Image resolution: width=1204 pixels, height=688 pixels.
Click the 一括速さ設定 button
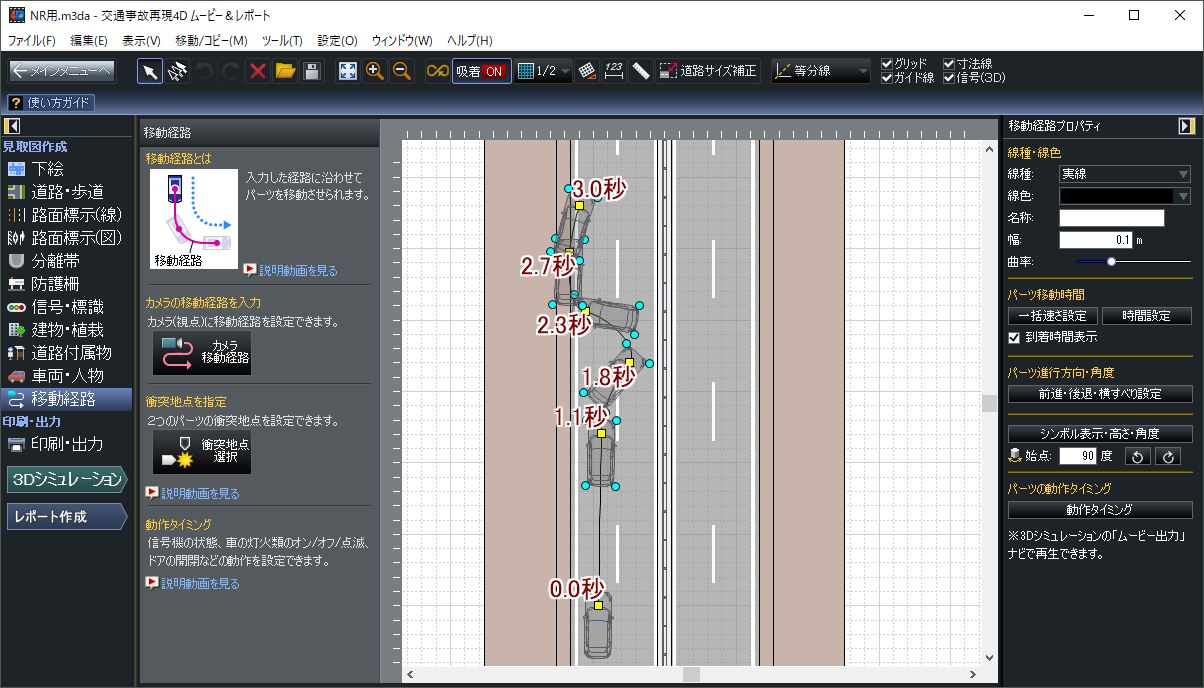(1052, 316)
